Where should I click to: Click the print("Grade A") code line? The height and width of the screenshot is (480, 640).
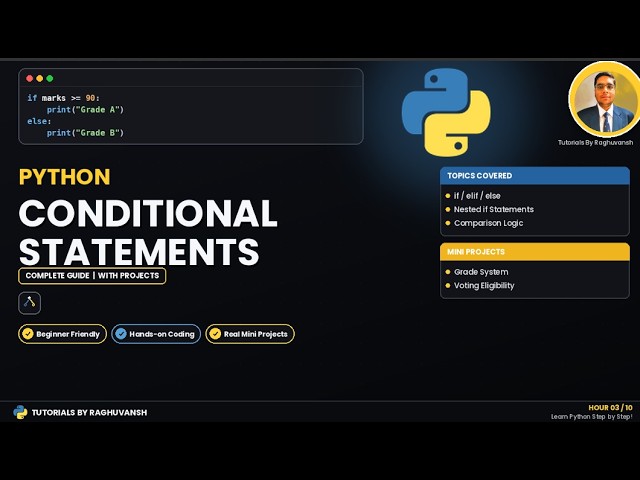pyautogui.click(x=85, y=110)
